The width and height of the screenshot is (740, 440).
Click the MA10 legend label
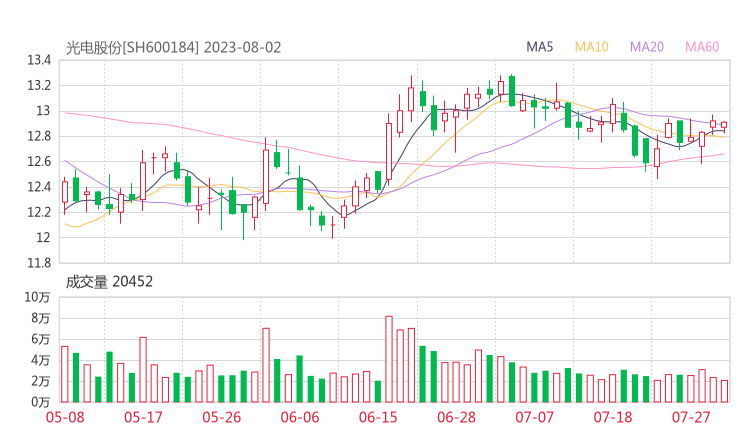591,47
